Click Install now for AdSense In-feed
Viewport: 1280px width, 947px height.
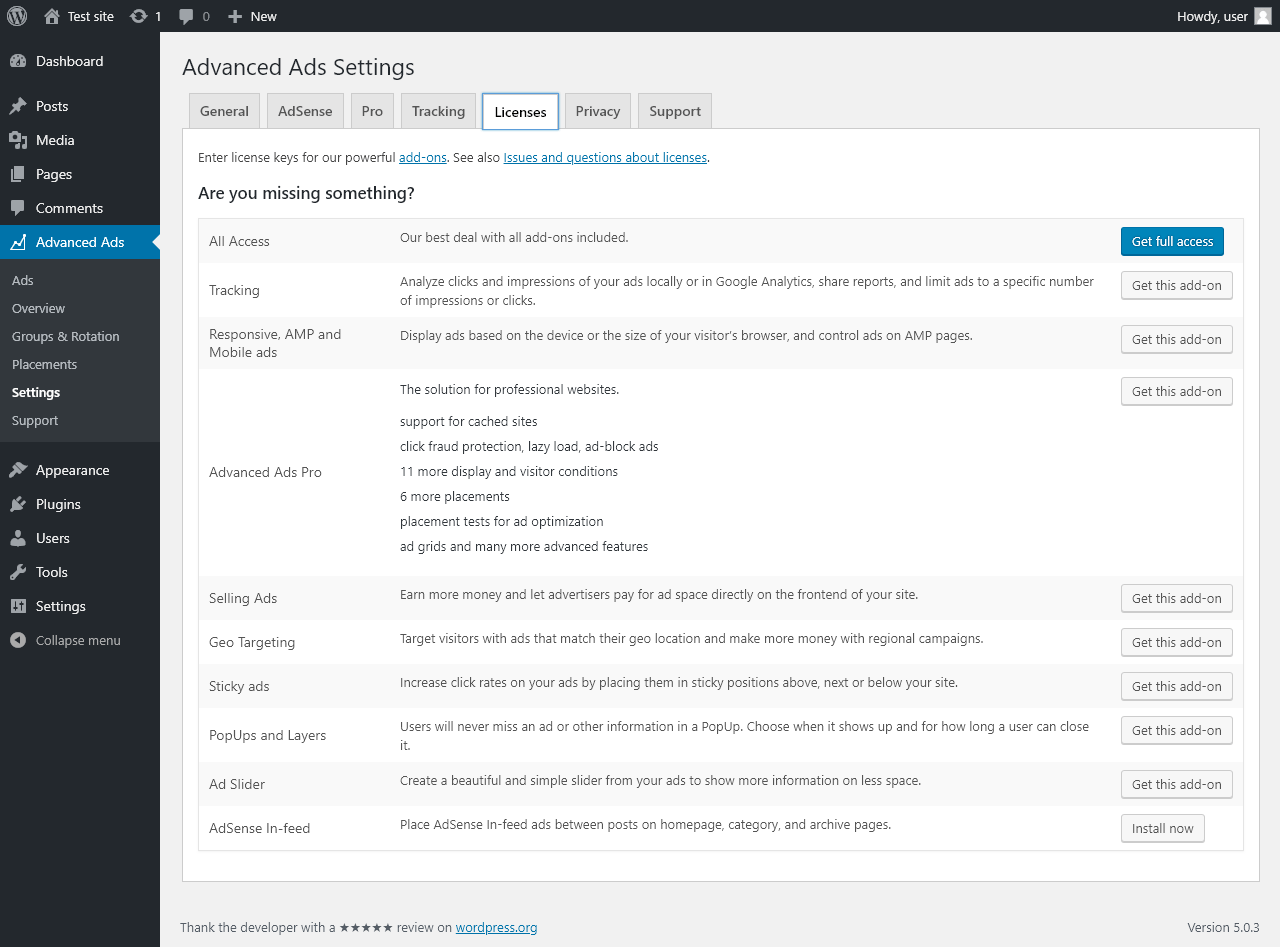coord(1163,828)
